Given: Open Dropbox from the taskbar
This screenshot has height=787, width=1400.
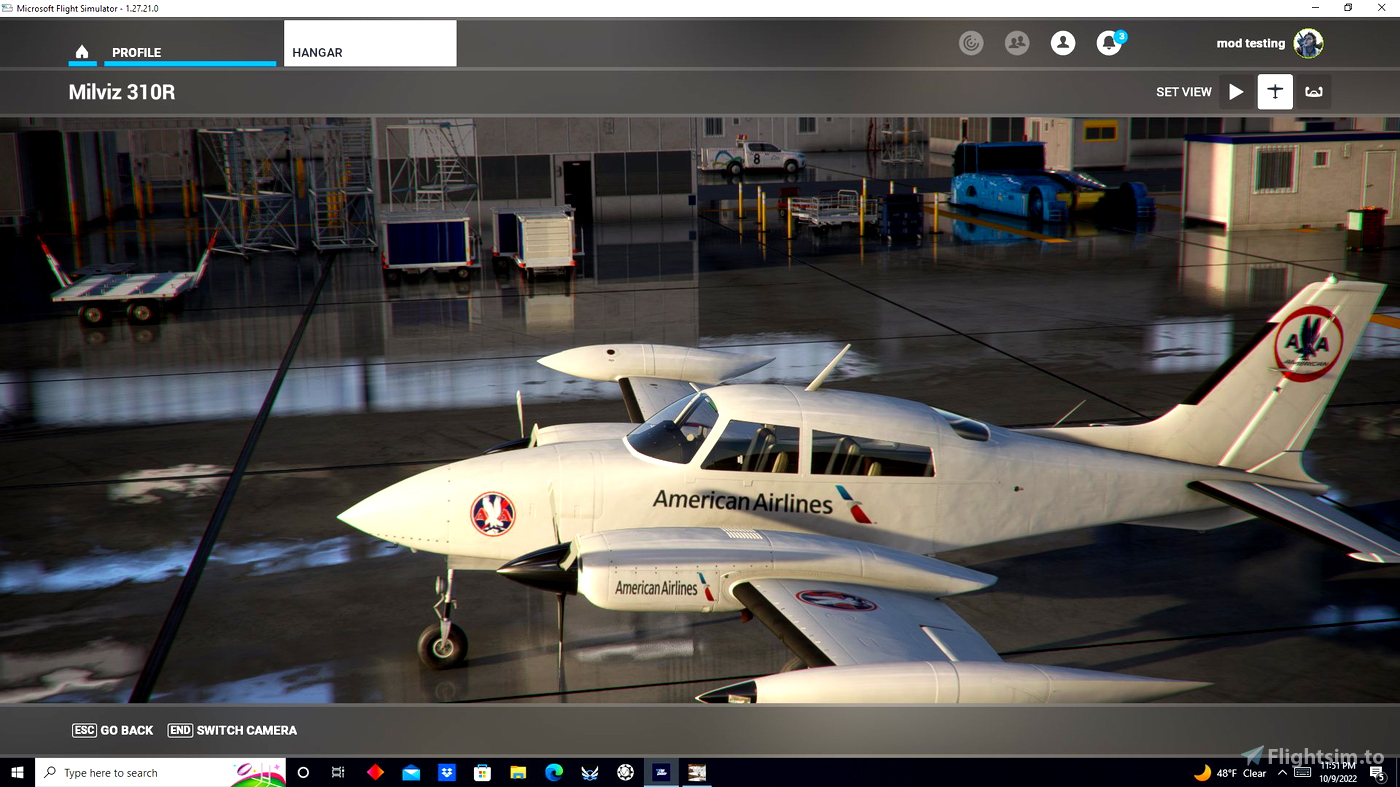Looking at the screenshot, I should click(447, 773).
